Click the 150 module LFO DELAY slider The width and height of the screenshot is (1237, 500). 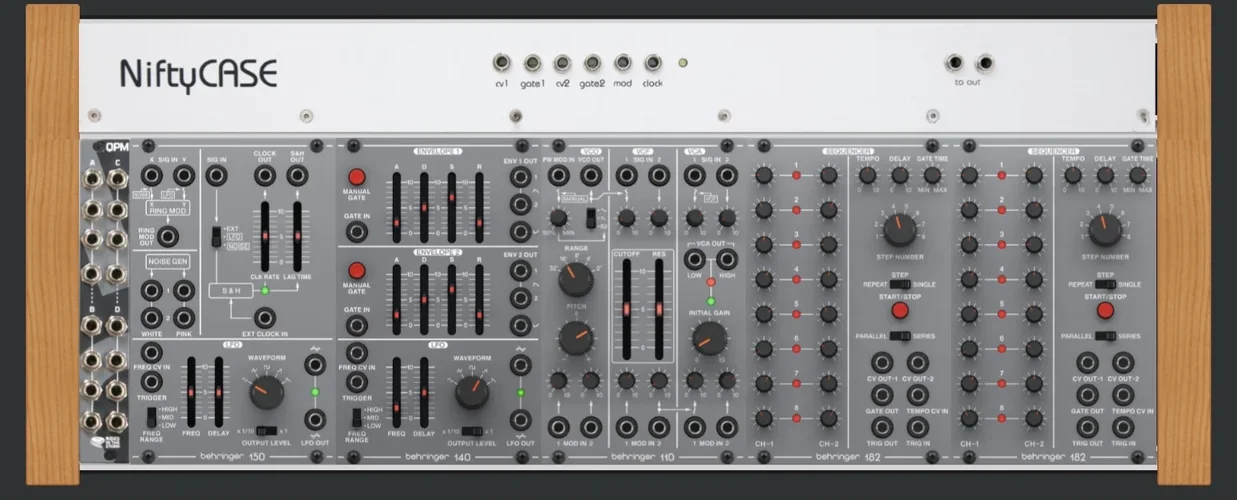click(x=218, y=392)
